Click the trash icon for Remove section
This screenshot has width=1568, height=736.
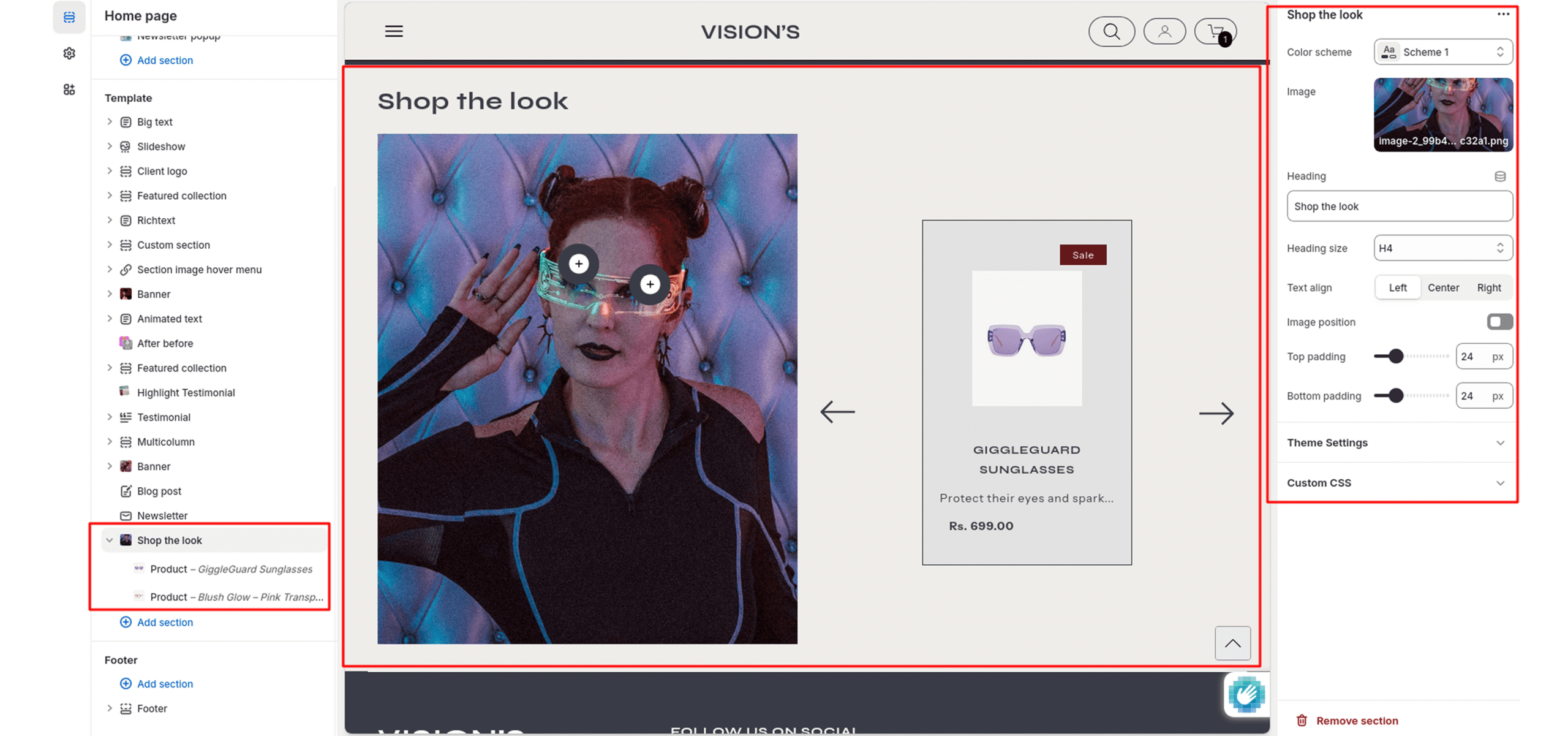tap(1301, 720)
